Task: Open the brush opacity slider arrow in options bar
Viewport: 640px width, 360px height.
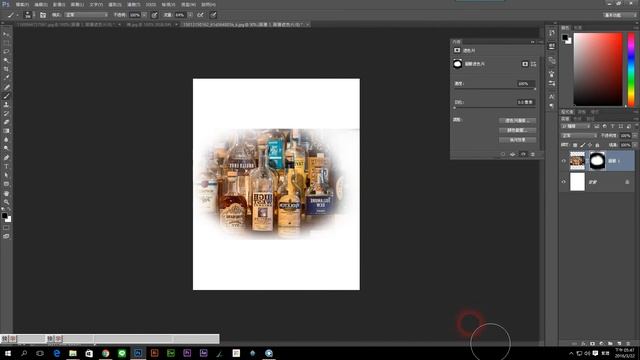Action: [x=144, y=15]
